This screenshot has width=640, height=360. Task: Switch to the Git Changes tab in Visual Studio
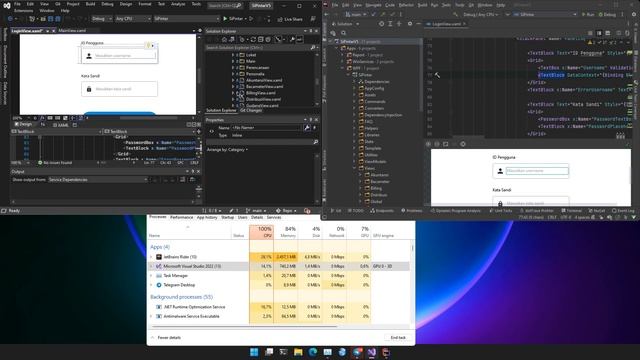(251, 111)
